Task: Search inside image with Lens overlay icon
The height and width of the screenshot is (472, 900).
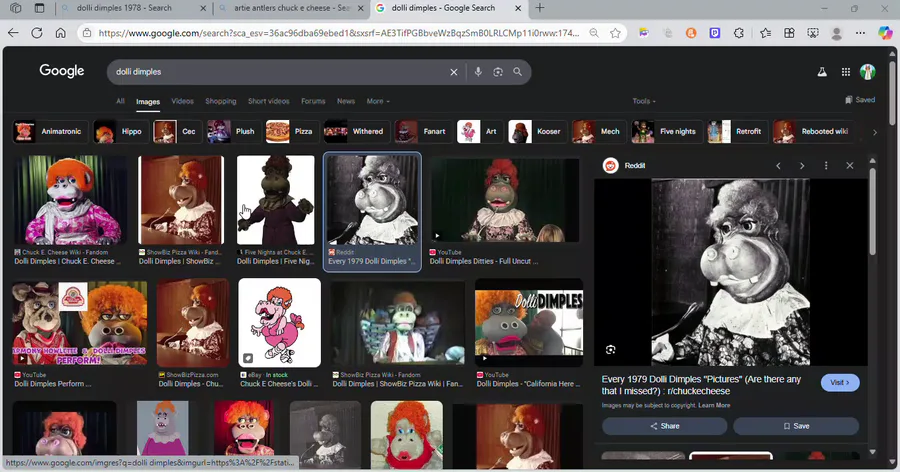Action: click(610, 350)
